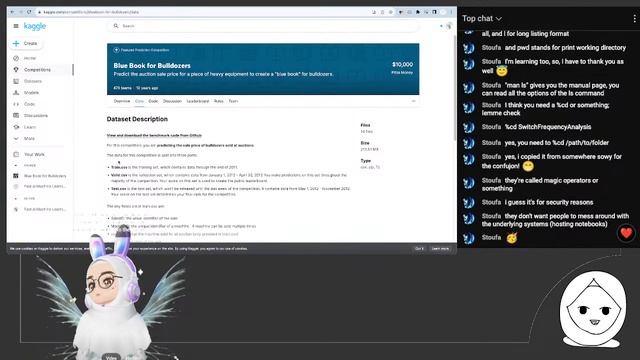Open the browser three-dot menu
The width and height of the screenshot is (640, 360).
click(451, 12)
